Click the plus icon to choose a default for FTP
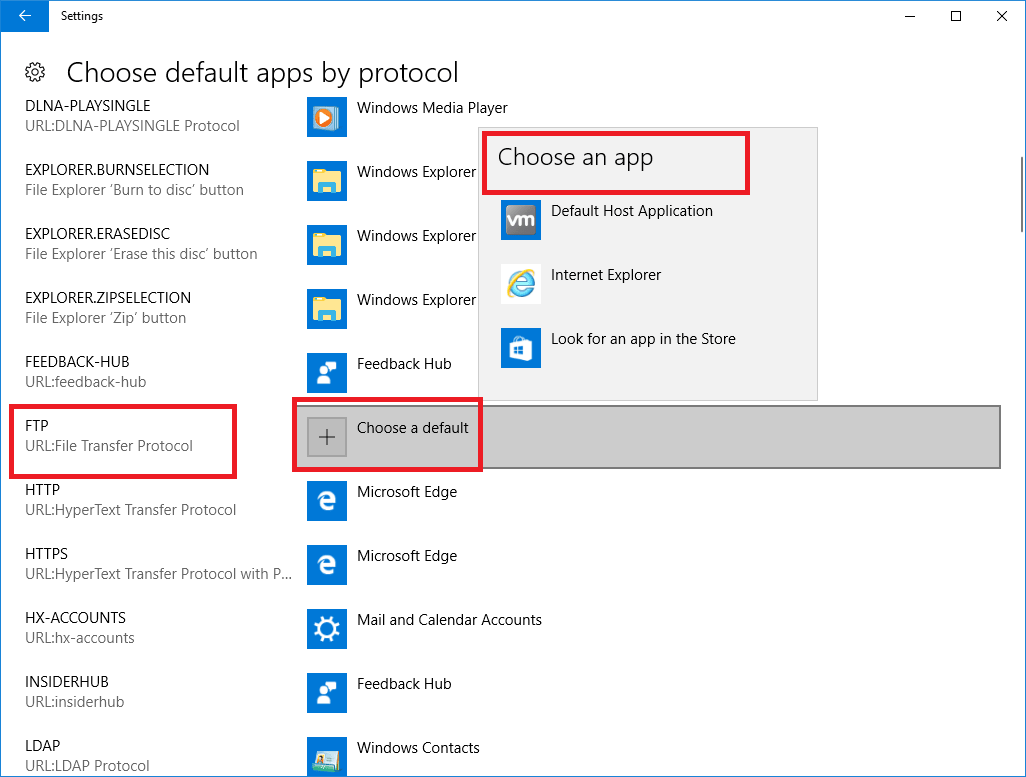The width and height of the screenshot is (1026, 777). (x=326, y=435)
